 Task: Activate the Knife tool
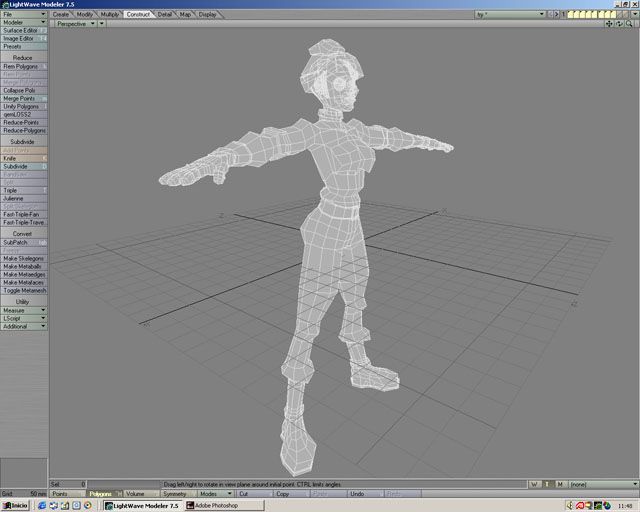(24, 158)
